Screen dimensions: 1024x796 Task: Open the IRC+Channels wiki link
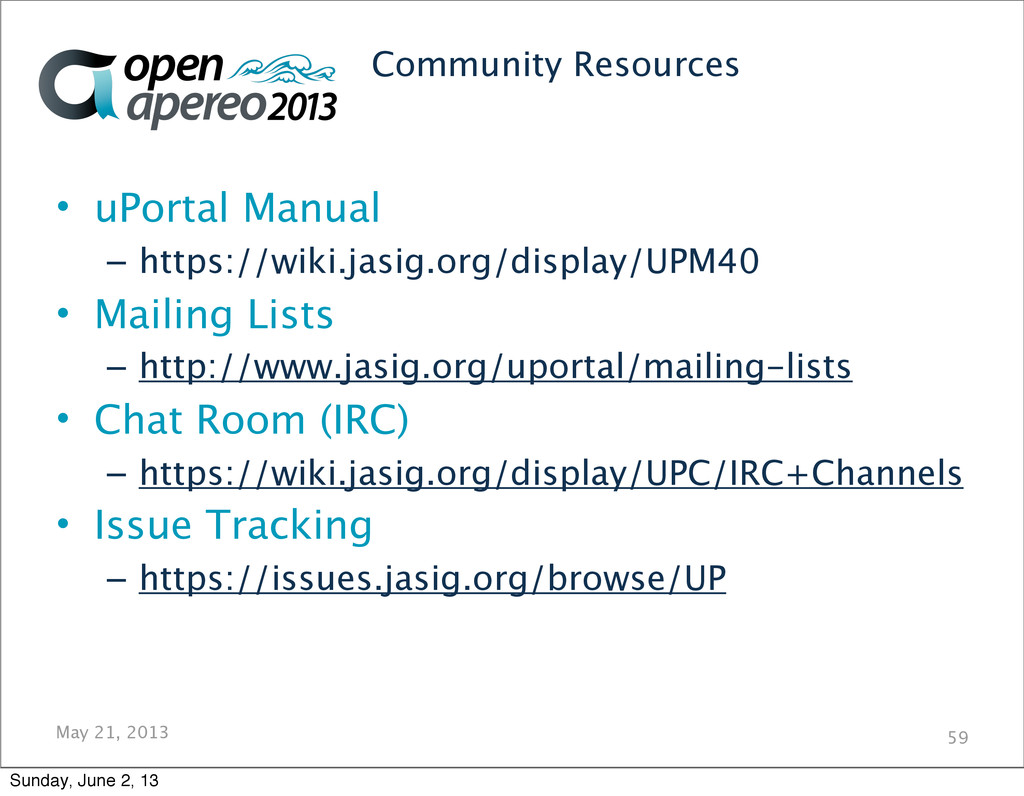tap(551, 473)
